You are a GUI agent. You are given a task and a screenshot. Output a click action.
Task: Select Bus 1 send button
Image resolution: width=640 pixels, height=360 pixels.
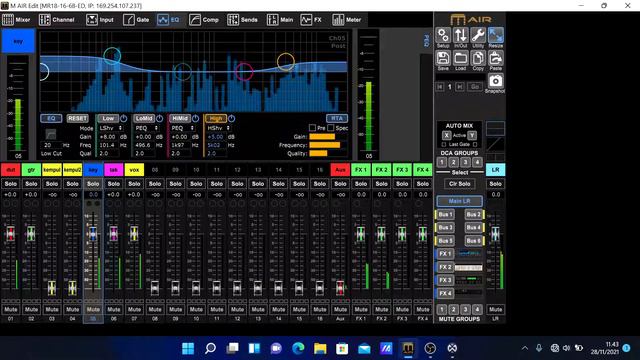(445, 214)
